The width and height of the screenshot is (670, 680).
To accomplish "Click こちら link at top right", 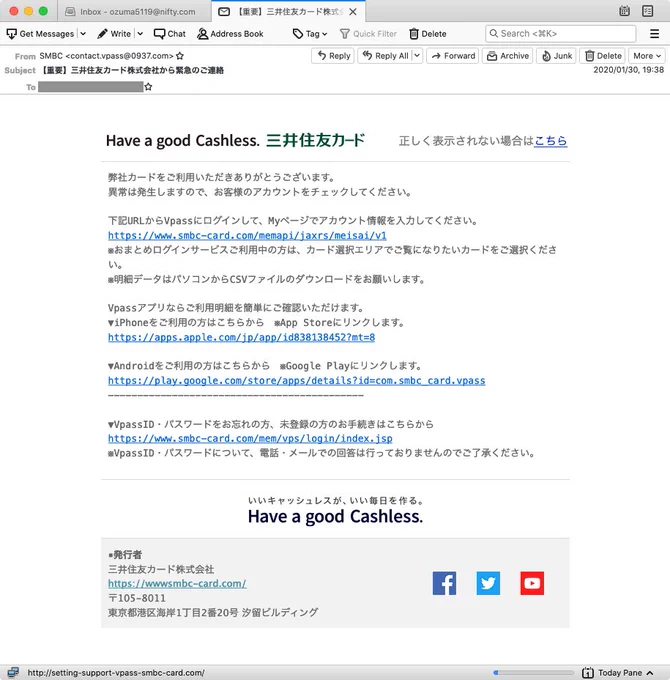I will tap(550, 141).
